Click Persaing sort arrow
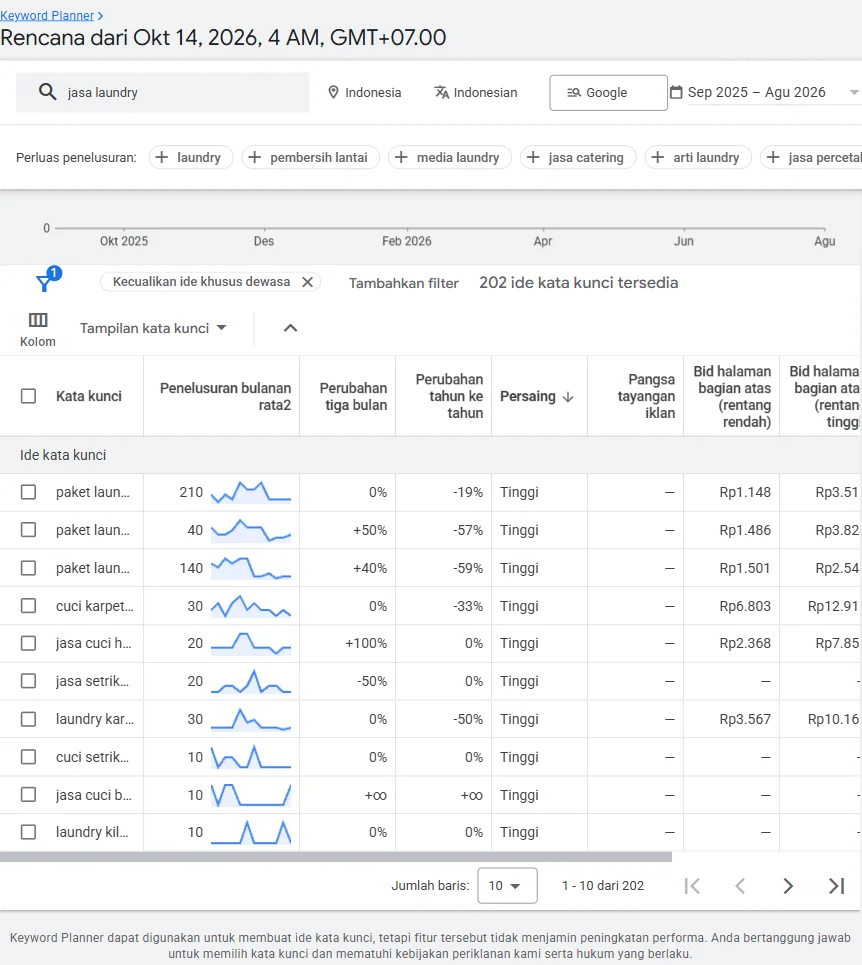The image size is (862, 965). point(568,397)
